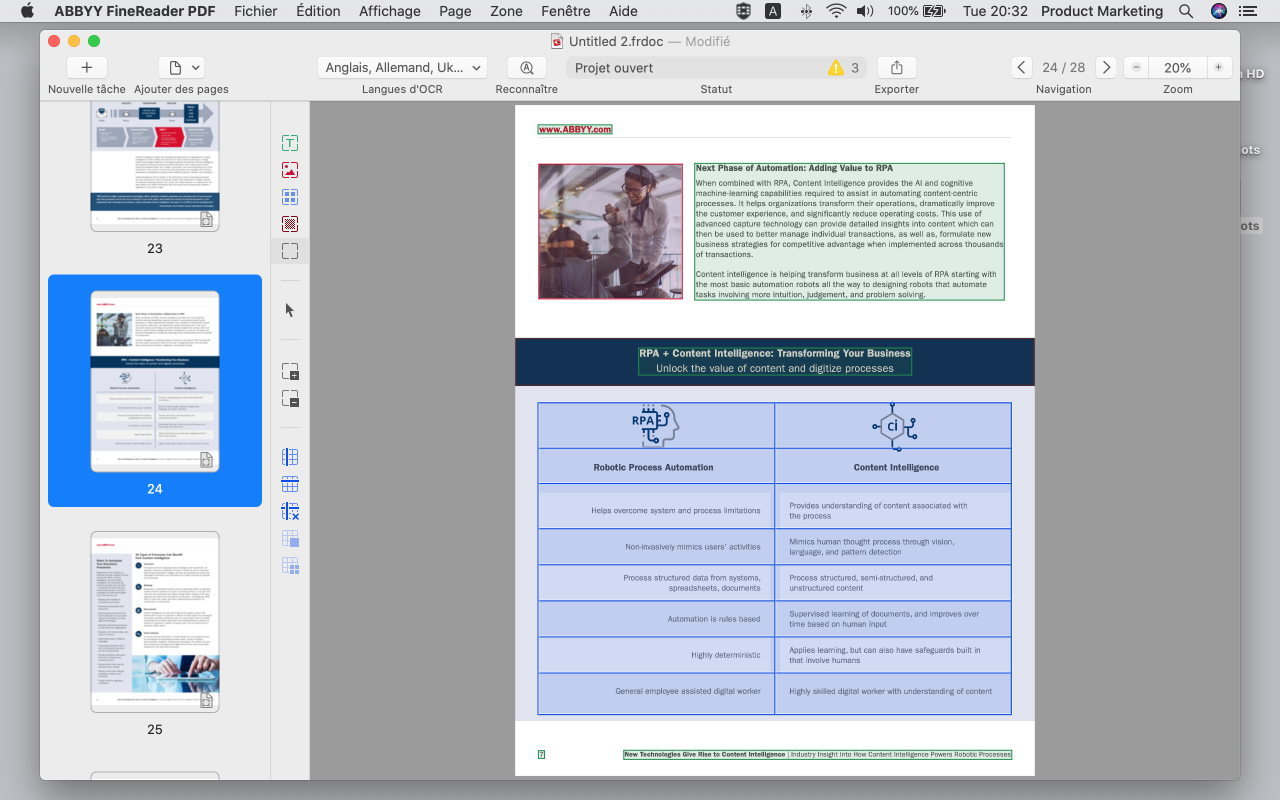Open the Page menu
Image resolution: width=1280 pixels, height=800 pixels.
tap(455, 11)
